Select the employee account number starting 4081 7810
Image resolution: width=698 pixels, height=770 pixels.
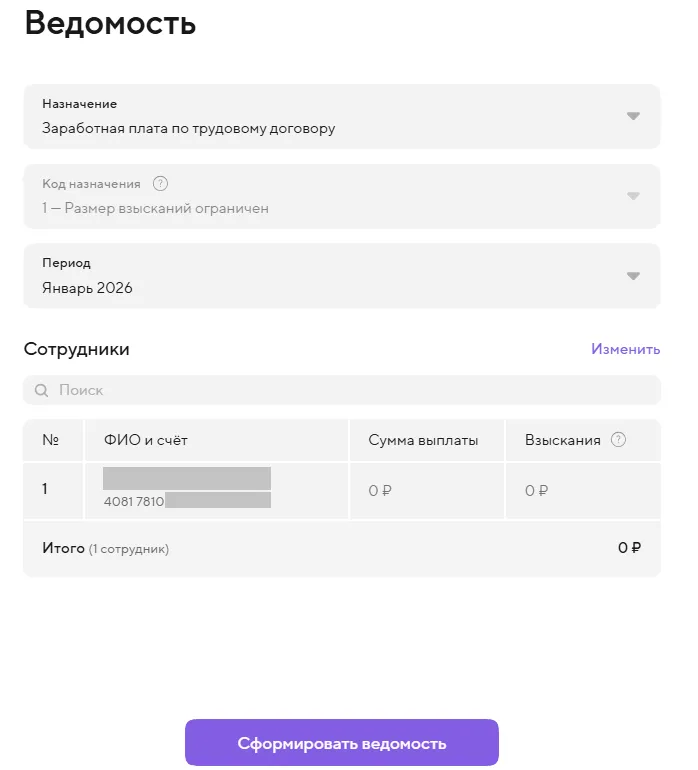186,500
